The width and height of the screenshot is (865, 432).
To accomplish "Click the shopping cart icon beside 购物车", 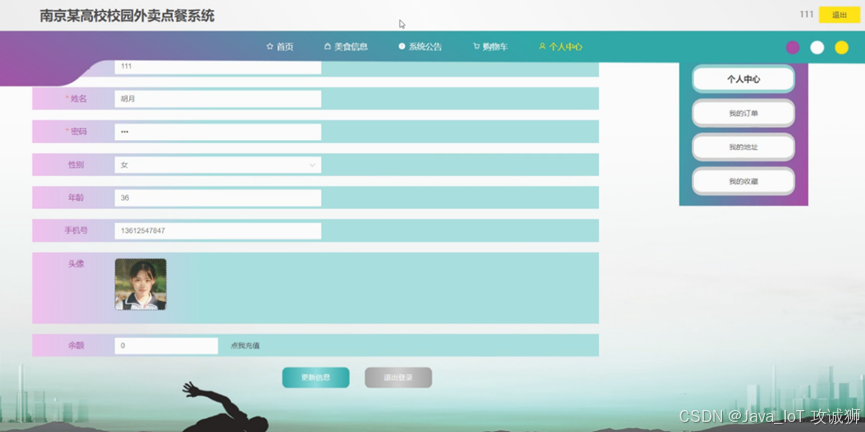I will coord(476,47).
